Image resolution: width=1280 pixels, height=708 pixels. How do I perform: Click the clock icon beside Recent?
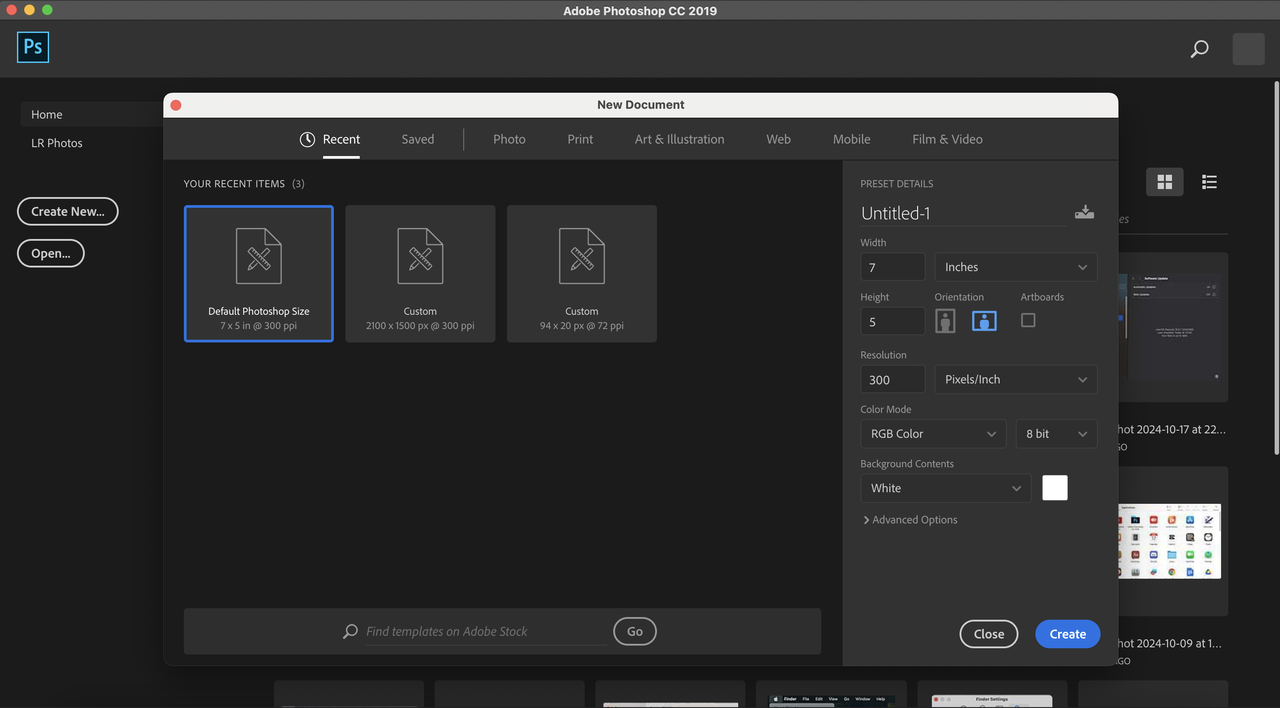click(x=307, y=139)
